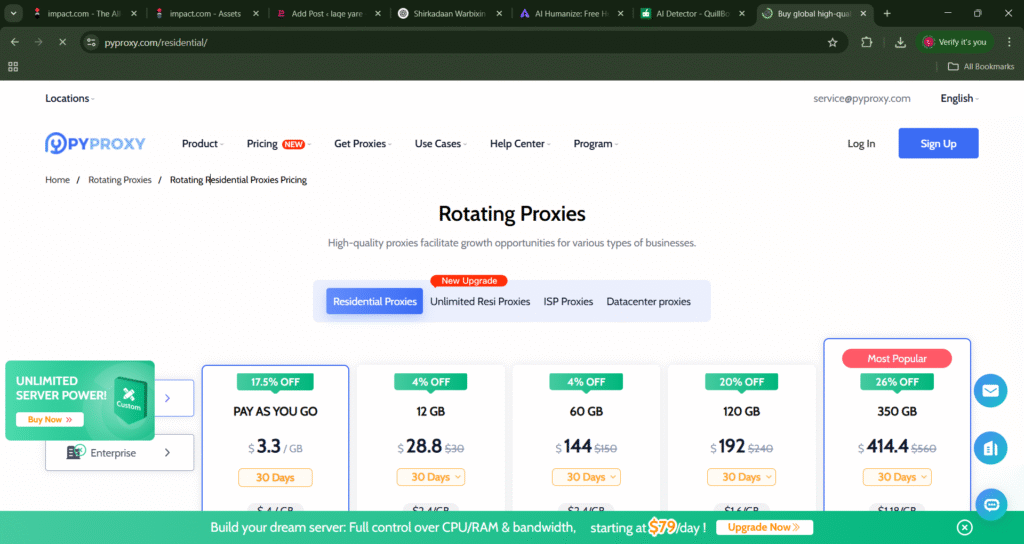Select the Datacenter proxies tab
Viewport: 1024px width, 544px height.
click(x=648, y=301)
